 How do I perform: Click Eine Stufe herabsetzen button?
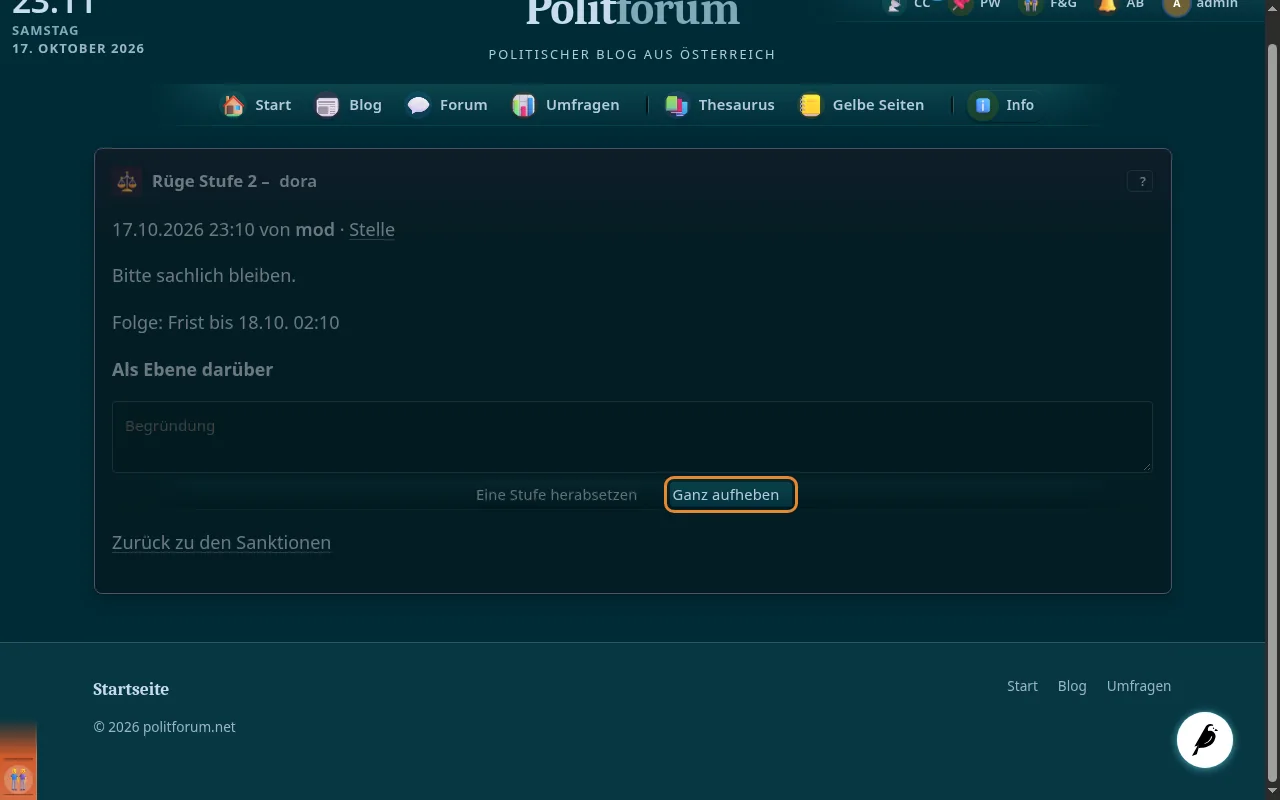coord(556,495)
